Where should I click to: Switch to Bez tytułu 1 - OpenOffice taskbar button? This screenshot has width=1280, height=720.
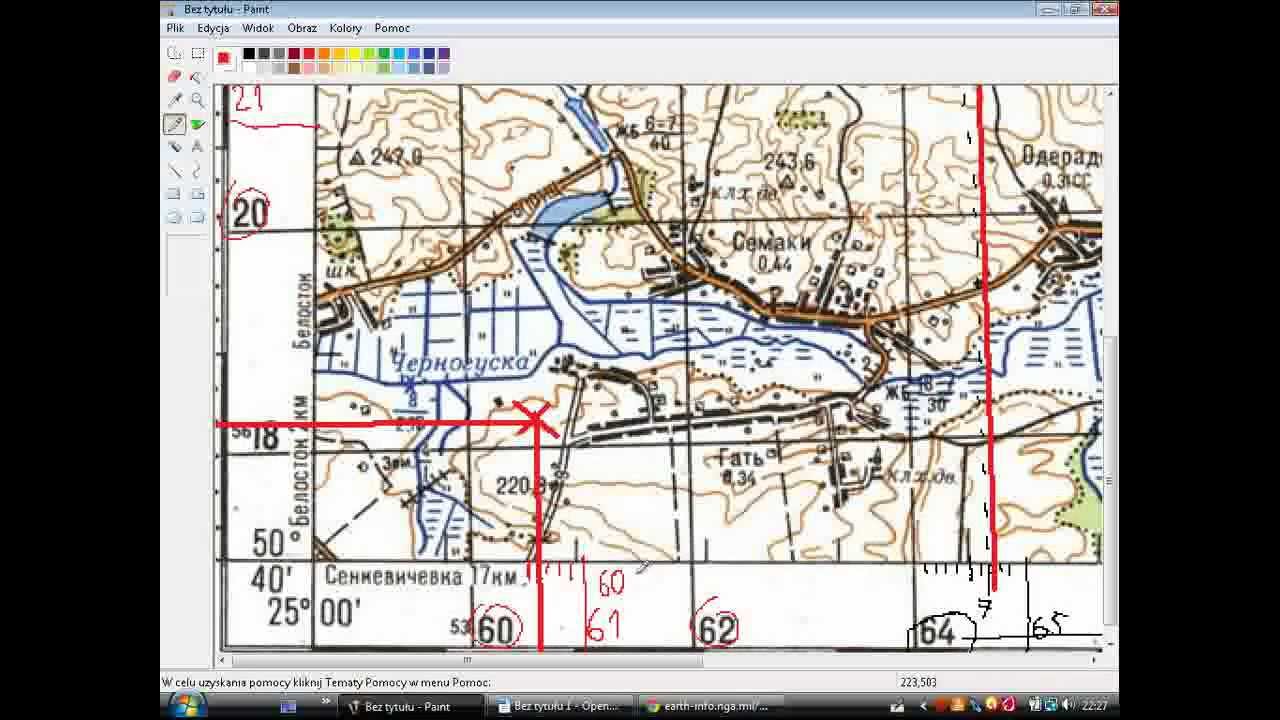coord(561,706)
